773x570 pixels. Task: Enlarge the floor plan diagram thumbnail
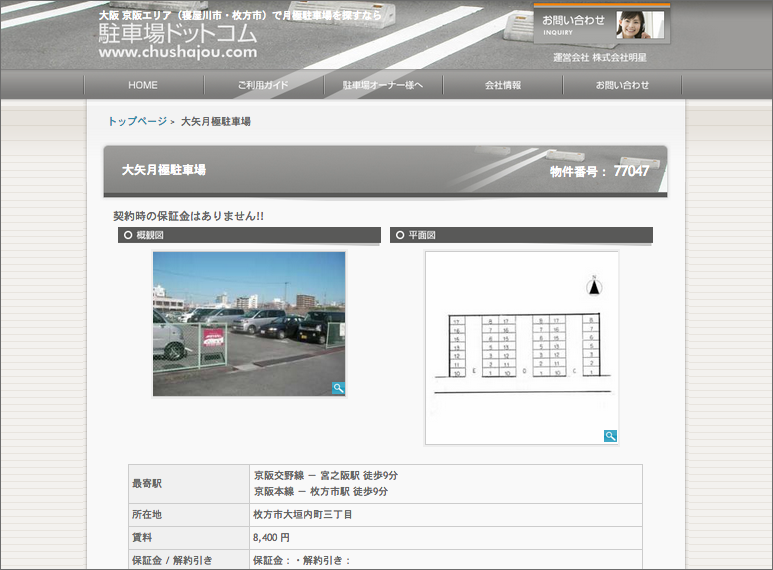tap(521, 347)
